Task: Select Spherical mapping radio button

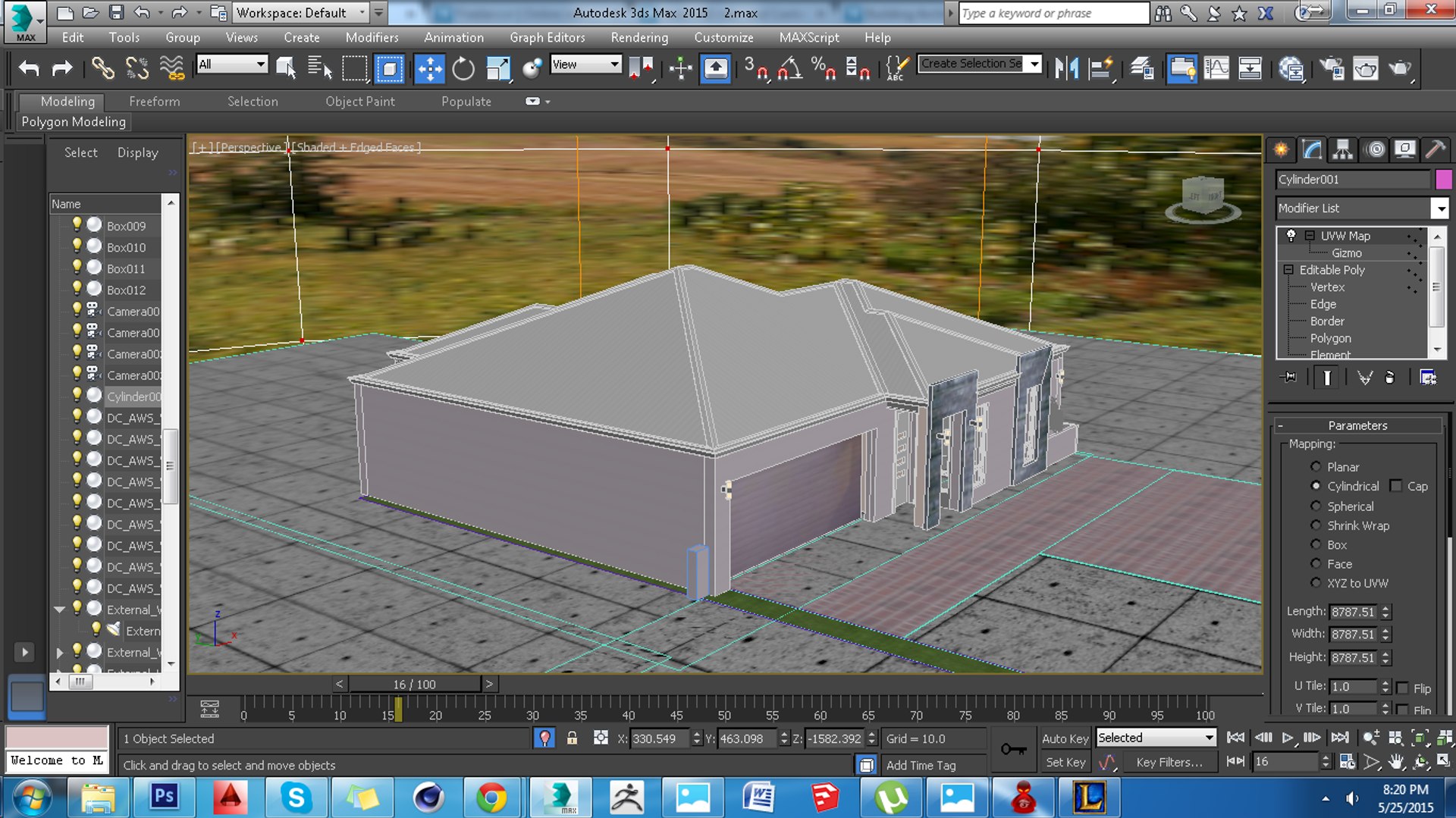Action: (x=1316, y=506)
